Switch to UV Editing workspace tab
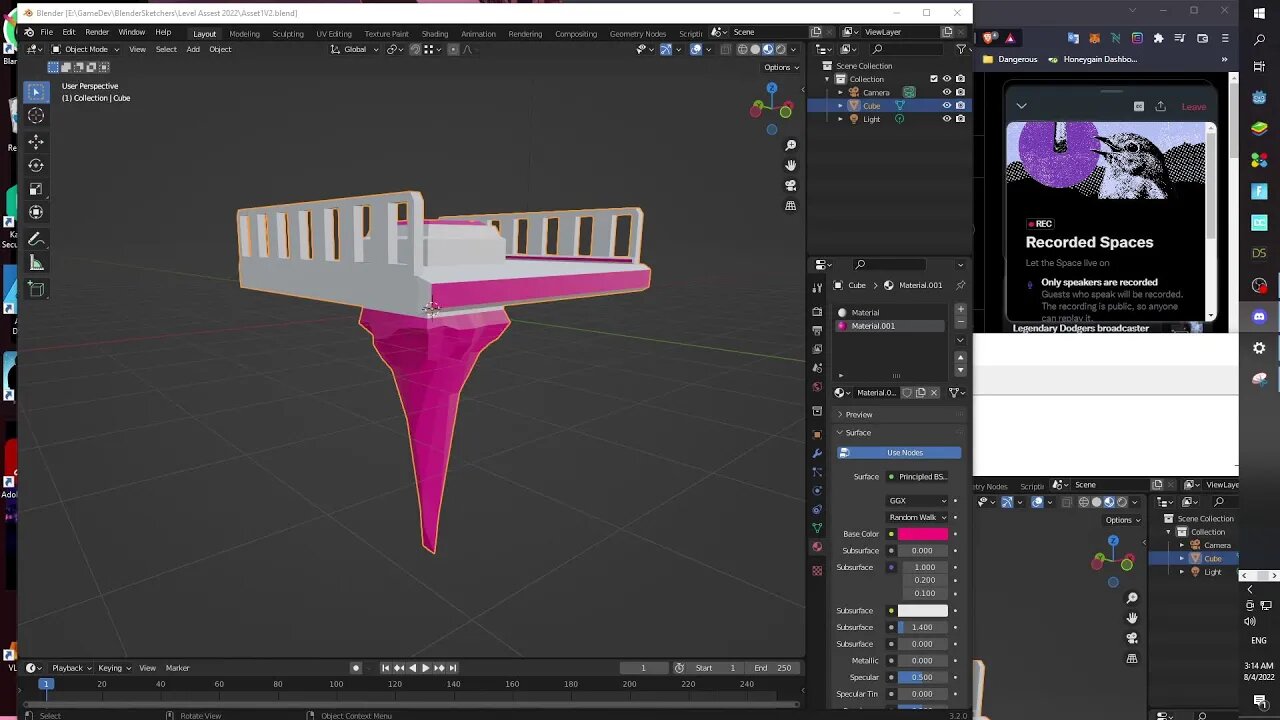Image resolution: width=1280 pixels, height=720 pixels. (x=334, y=33)
